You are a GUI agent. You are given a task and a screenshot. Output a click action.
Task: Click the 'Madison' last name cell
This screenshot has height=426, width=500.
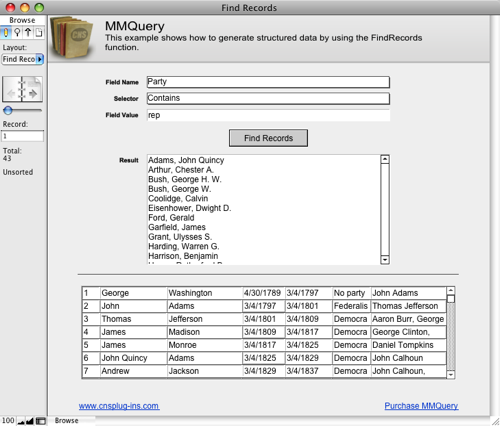[204, 332]
